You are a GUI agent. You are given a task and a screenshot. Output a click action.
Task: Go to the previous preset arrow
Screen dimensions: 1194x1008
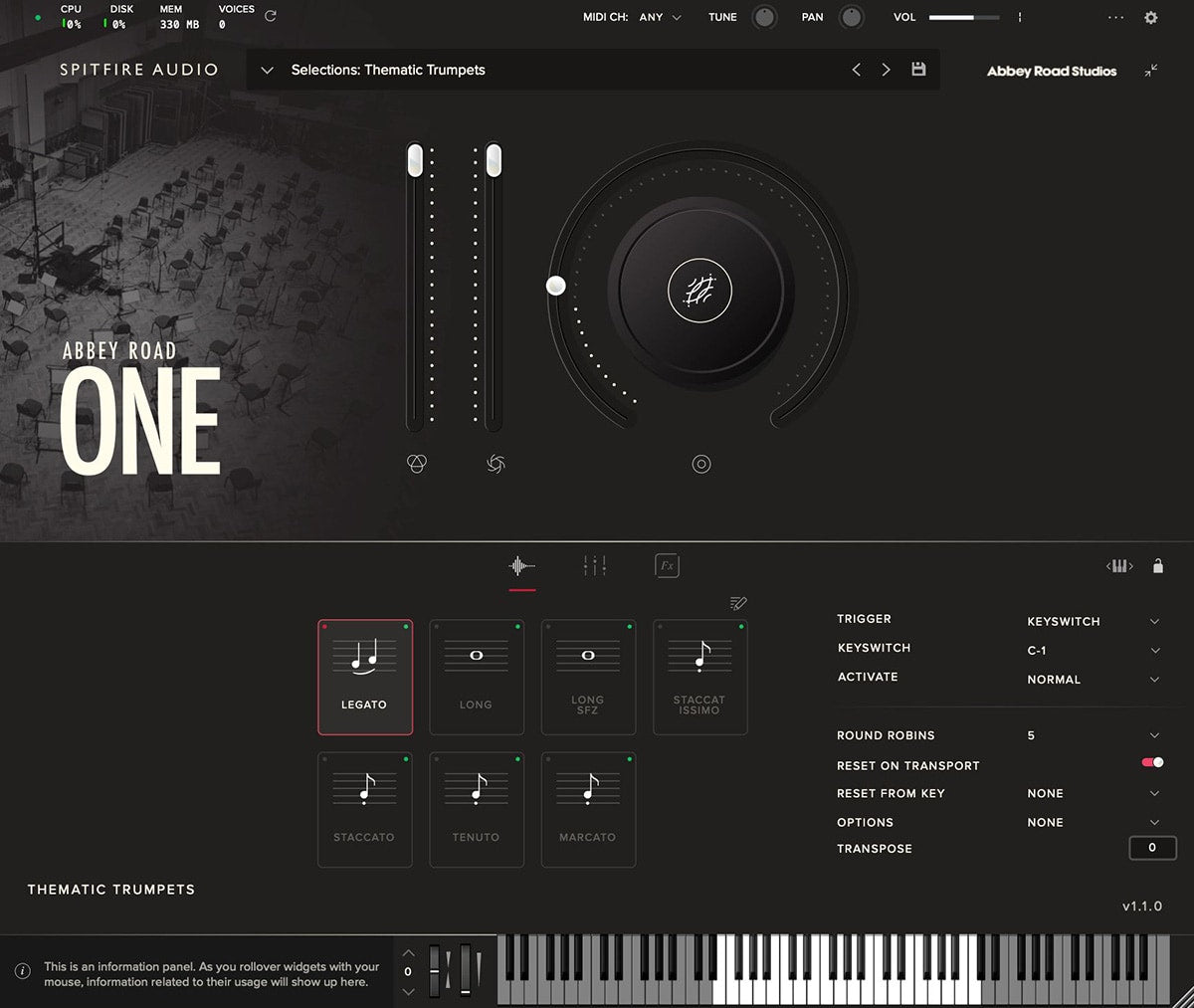856,70
